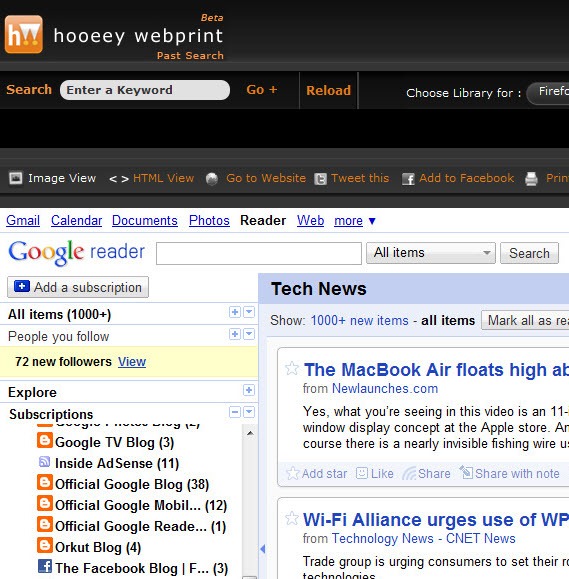Click Share with note on MacBook Air item
The image size is (569, 579).
[510, 474]
